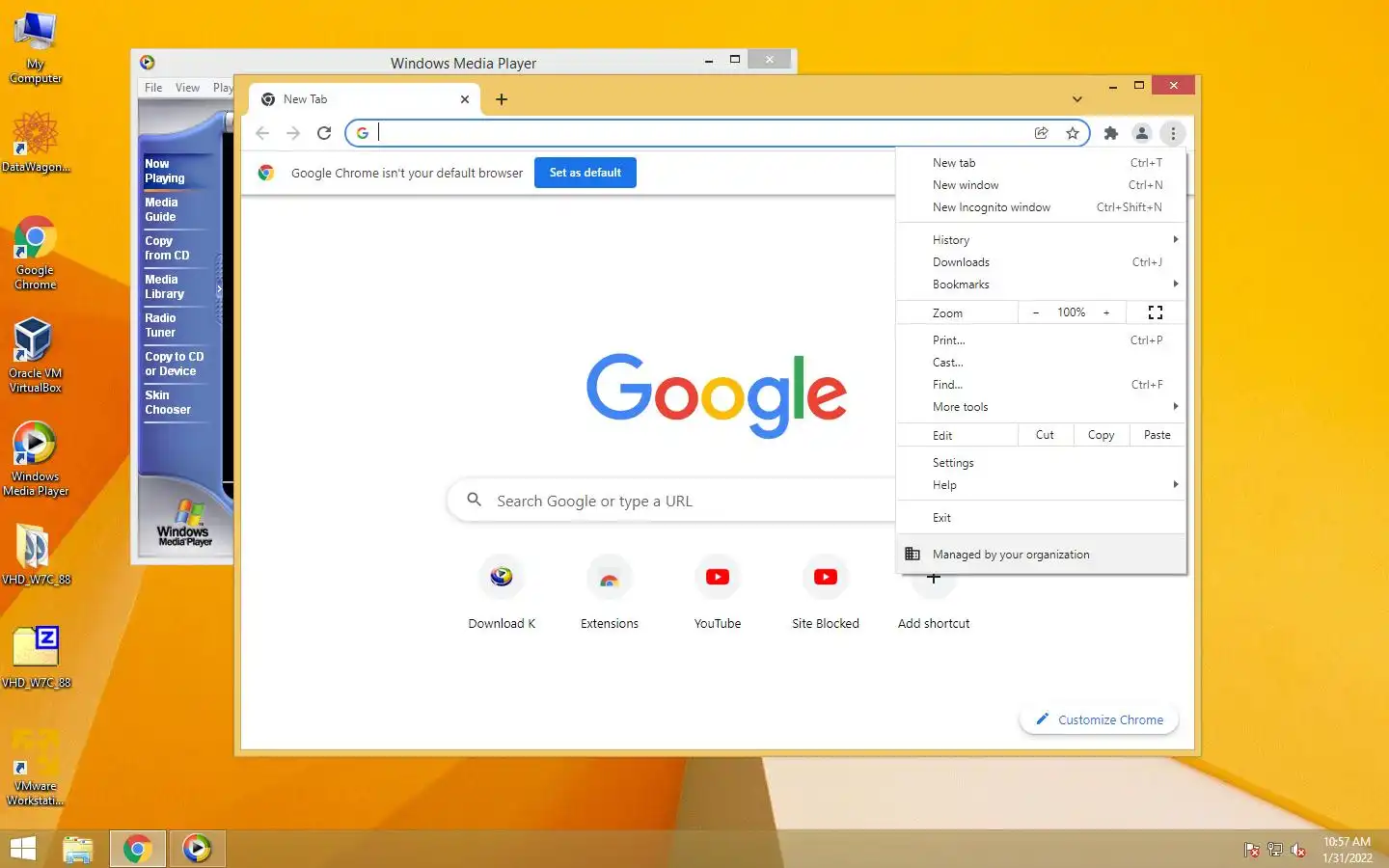Image resolution: width=1389 pixels, height=868 pixels.
Task: Decrease zoom with the minus button
Action: 1036,312
